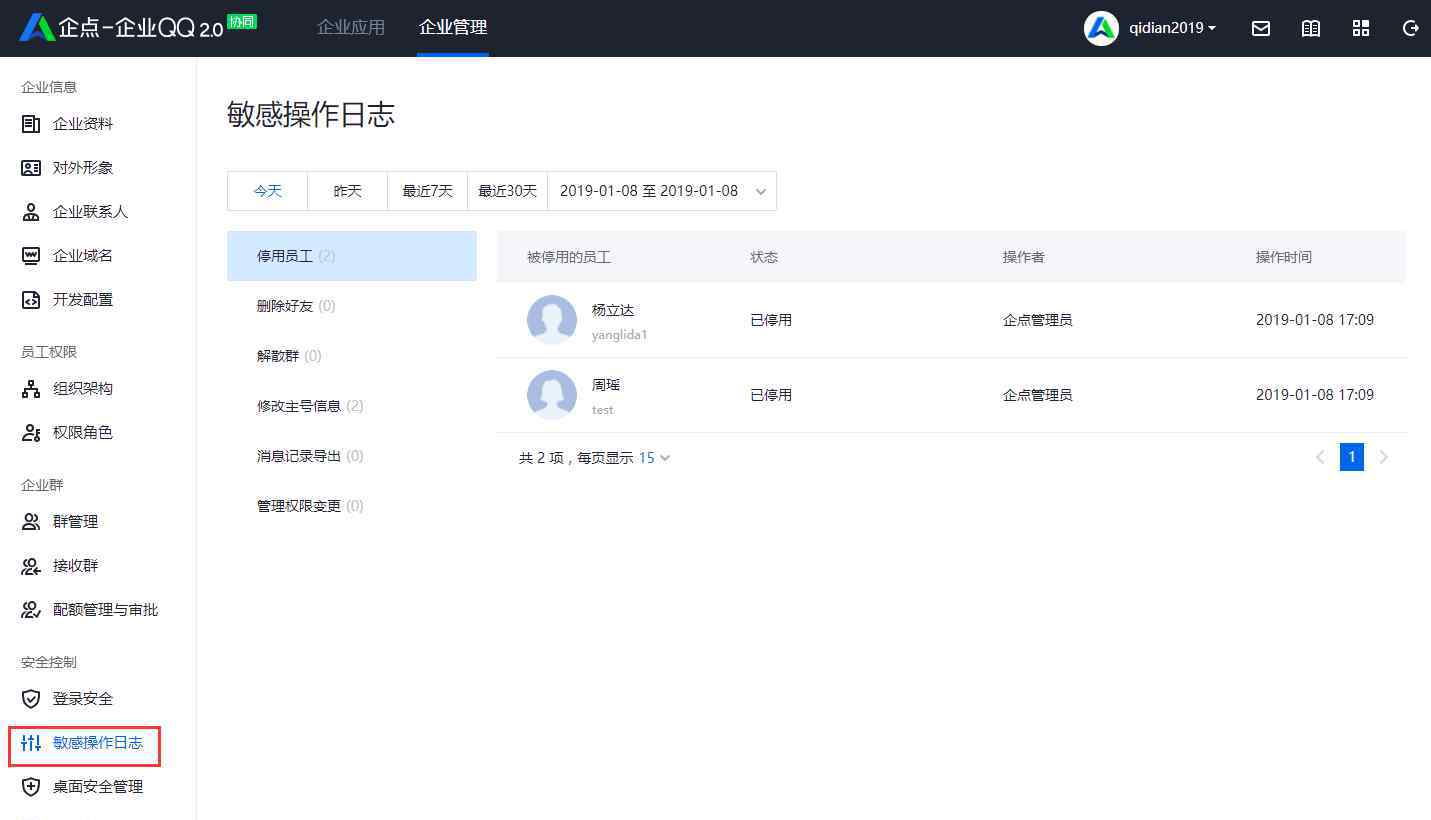1431x820 pixels.
Task: Click account ID yanglida1
Action: 620,335
